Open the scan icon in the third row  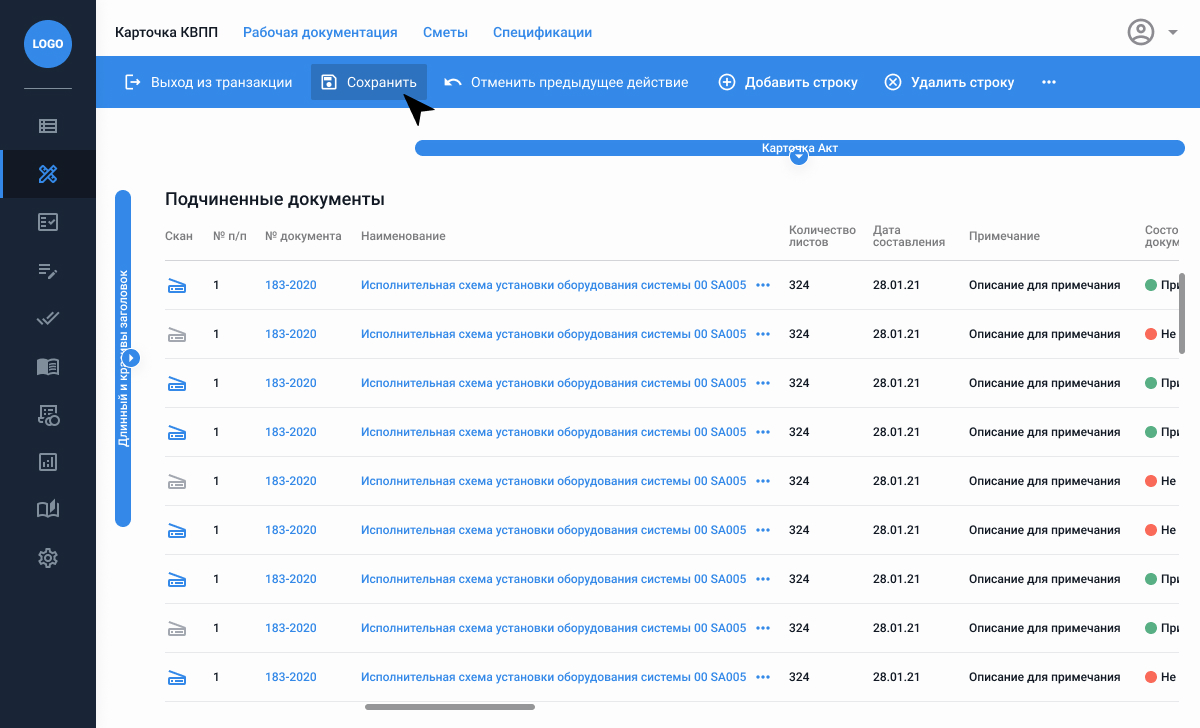click(x=177, y=383)
